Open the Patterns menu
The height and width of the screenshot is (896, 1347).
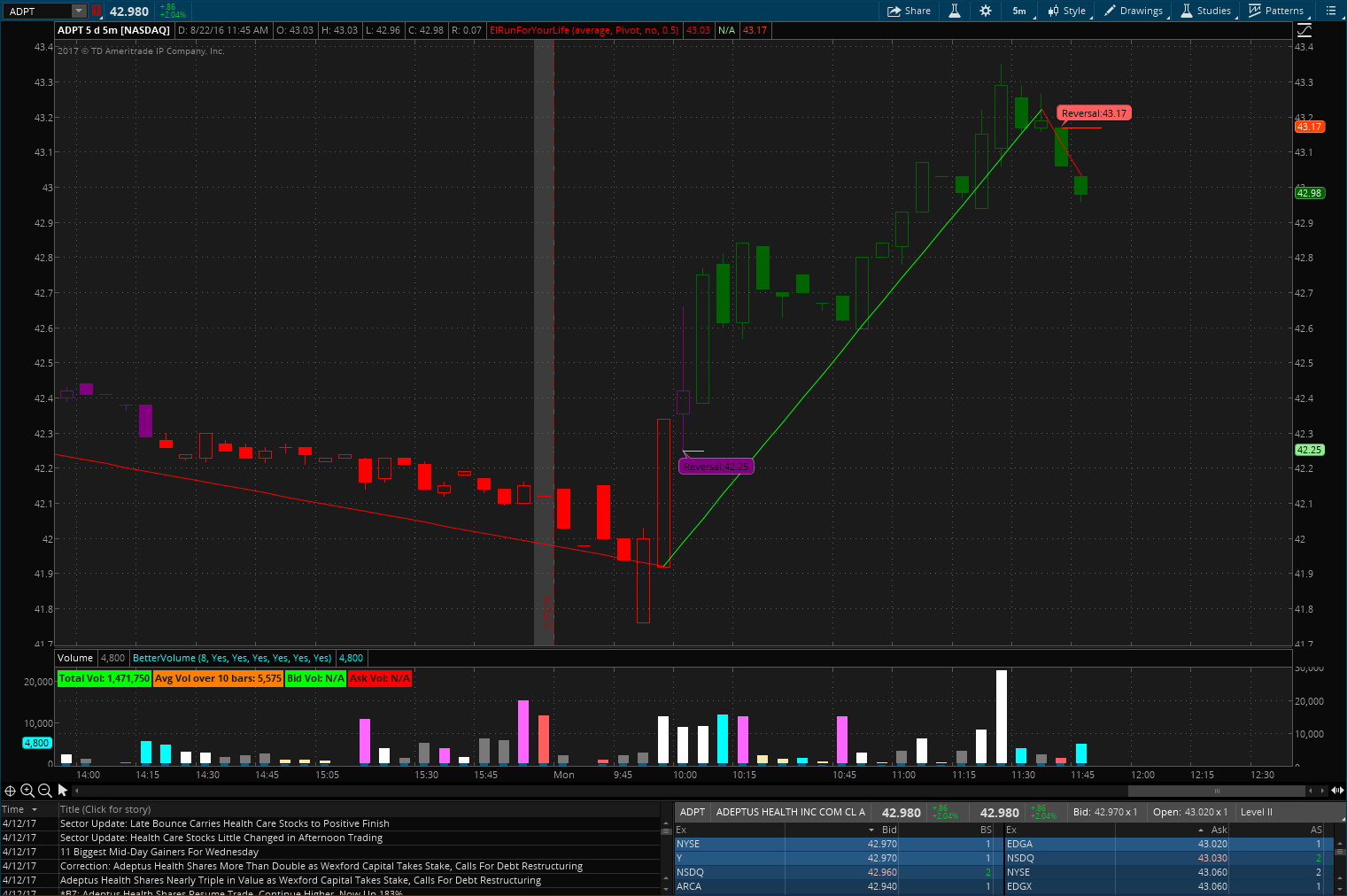pos(1276,11)
